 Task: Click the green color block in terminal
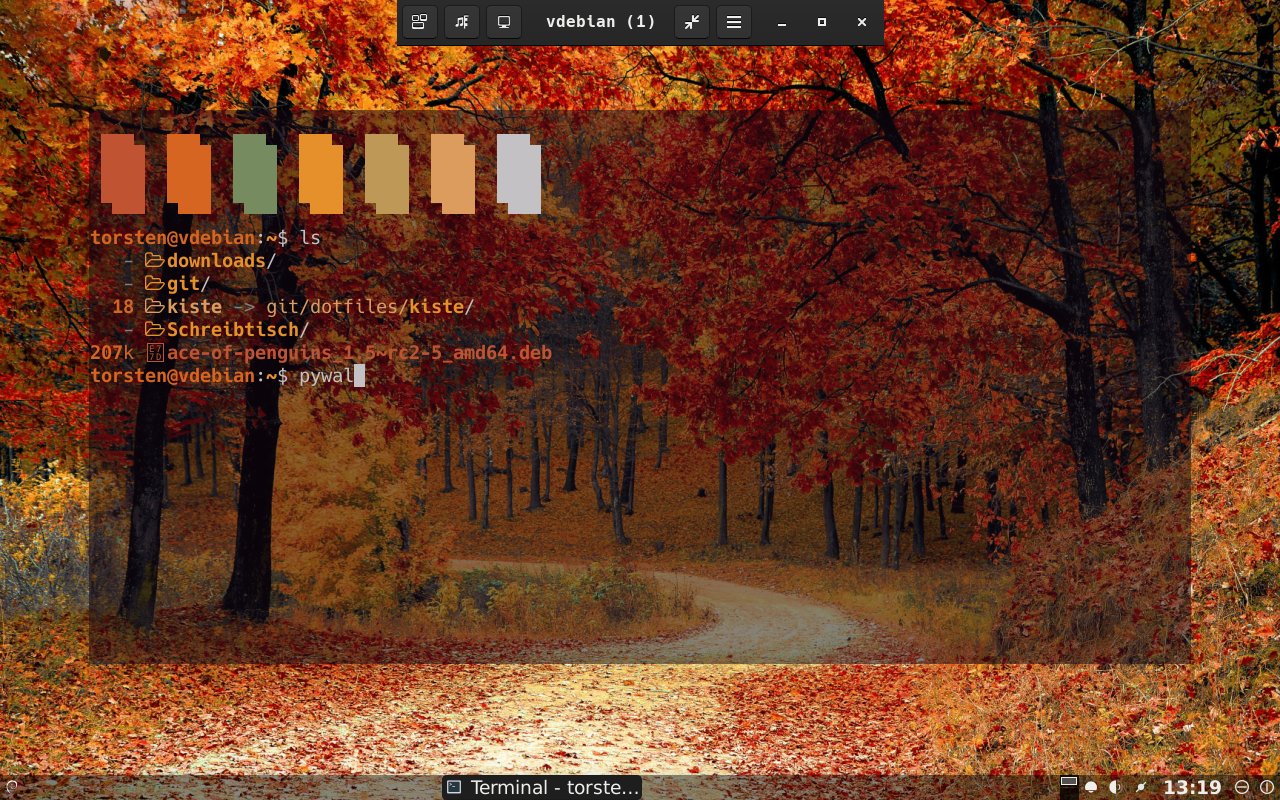(x=254, y=174)
